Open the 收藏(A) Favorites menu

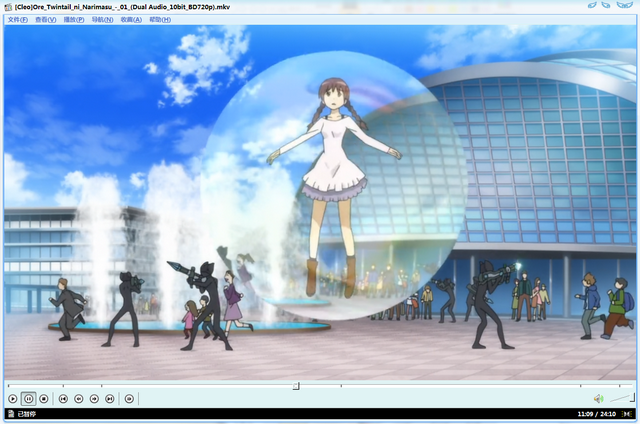click(x=131, y=20)
